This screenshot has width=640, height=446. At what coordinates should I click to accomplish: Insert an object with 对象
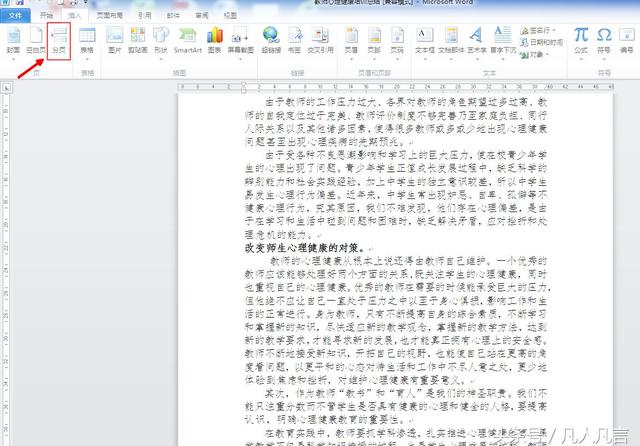point(534,54)
